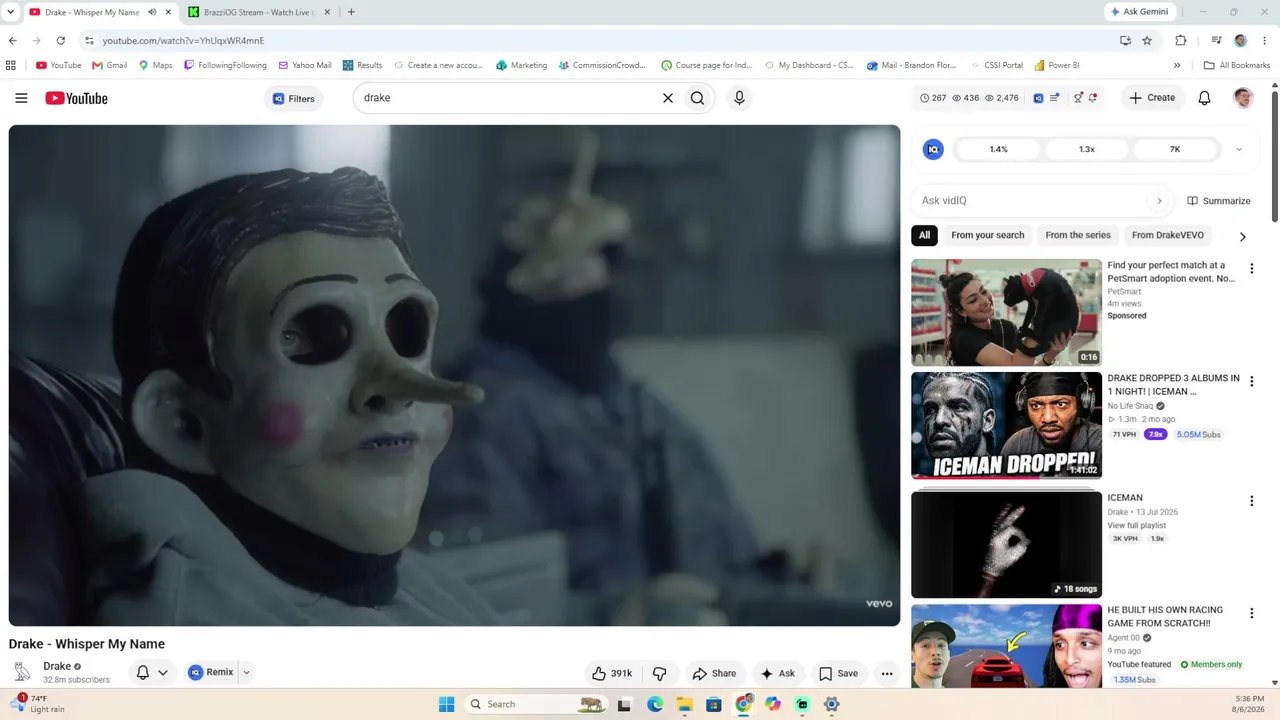Click the vidIQ logo in the header stats bar
1280x720 pixels.
(x=1038, y=98)
